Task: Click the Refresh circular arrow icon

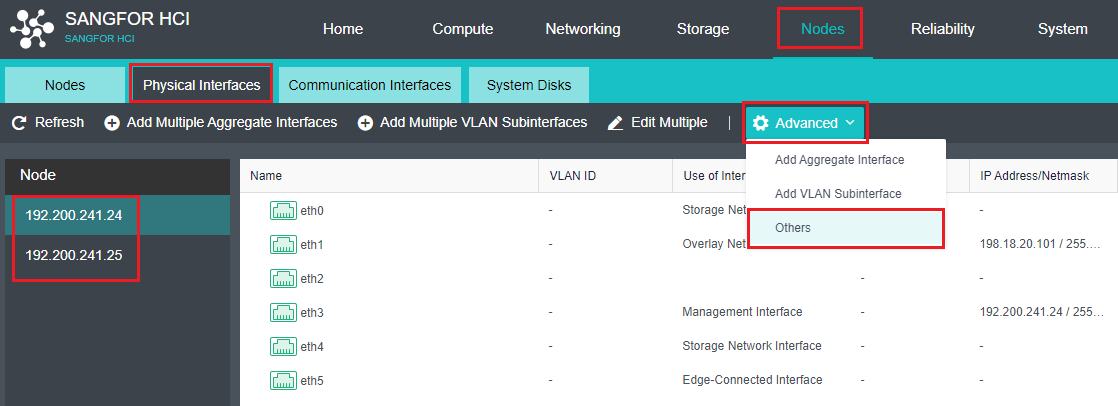Action: pyautogui.click(x=19, y=123)
